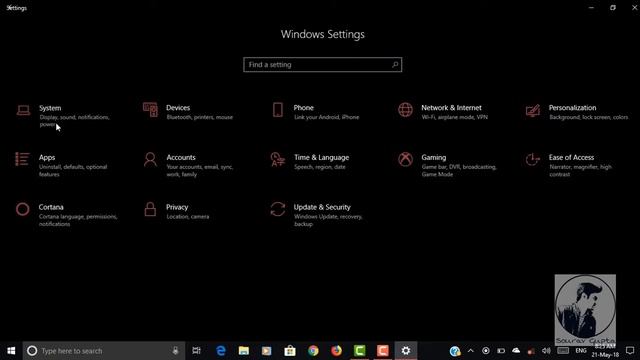The width and height of the screenshot is (640, 360).
Task: Open the orange Camtasia recorder taskbar icon
Action: [382, 351]
